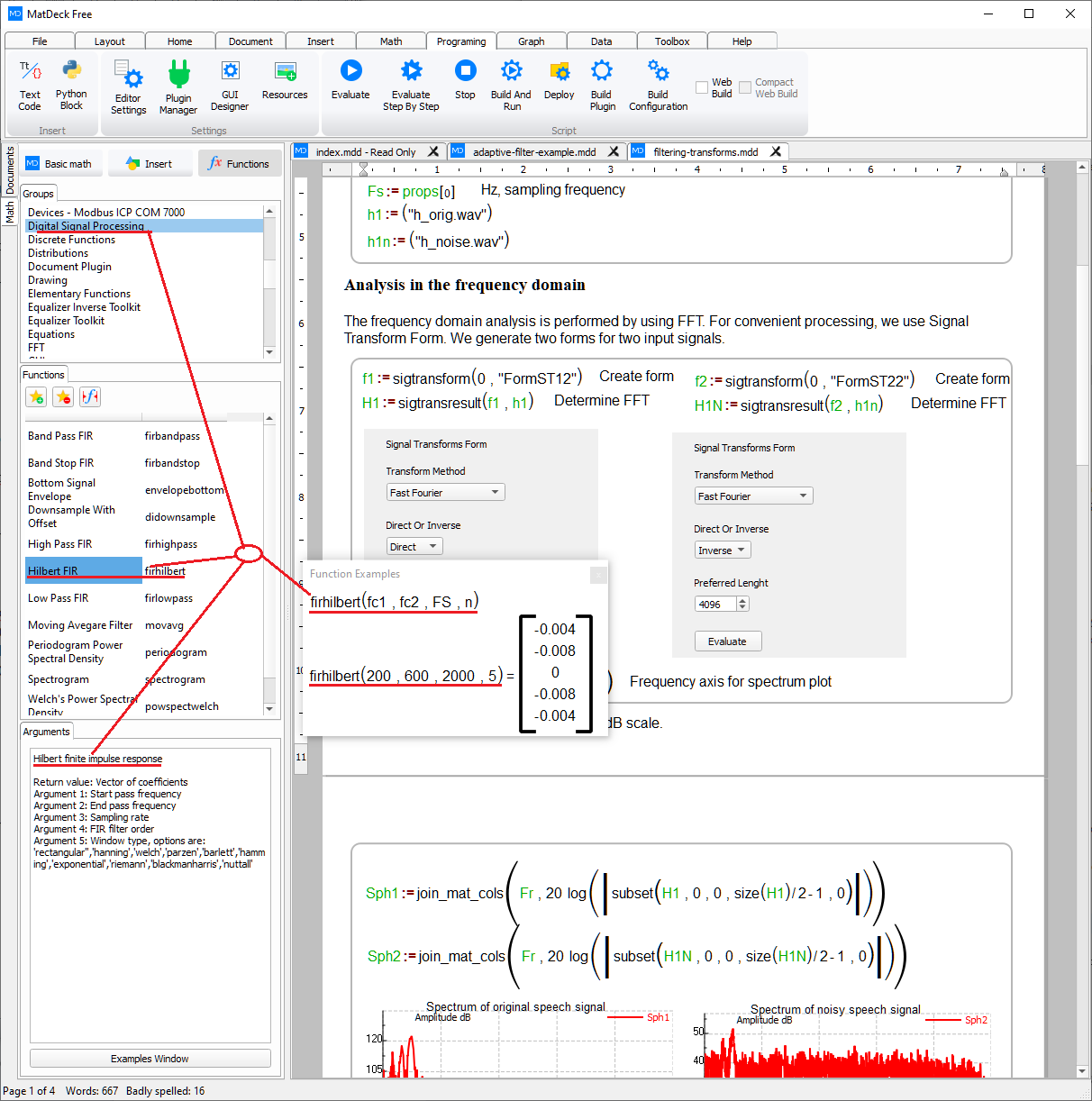
Task: Open the Documents side tab
Action: [x=10, y=170]
